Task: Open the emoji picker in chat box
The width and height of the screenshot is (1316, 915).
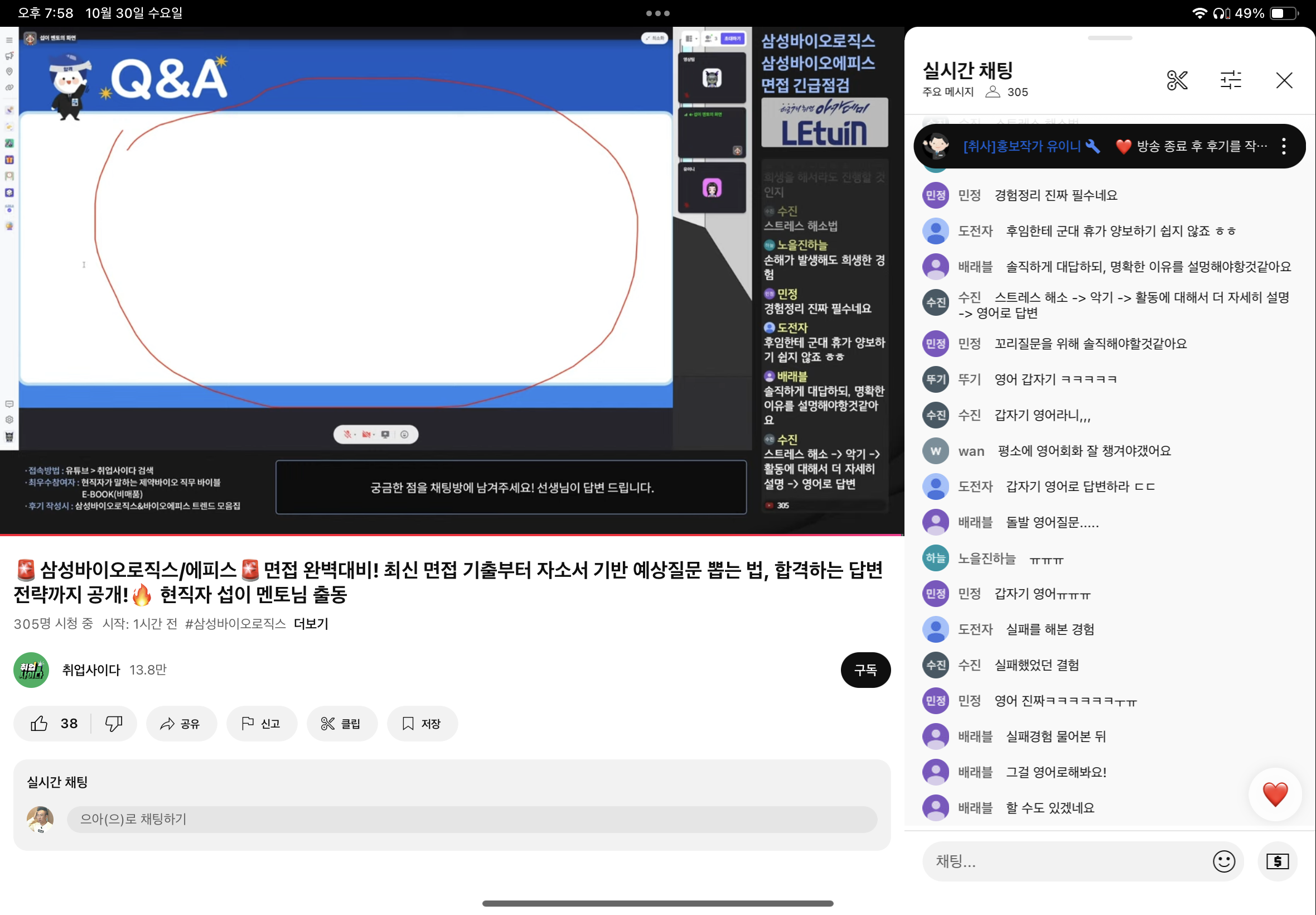Action: tap(1224, 861)
